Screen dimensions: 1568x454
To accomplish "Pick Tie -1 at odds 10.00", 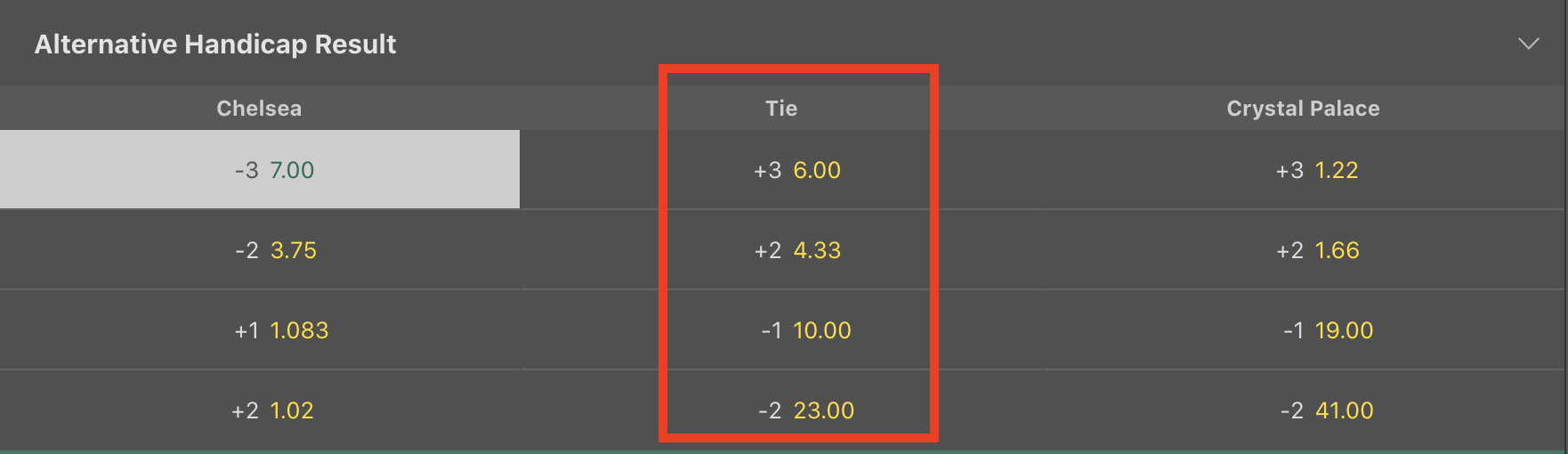I will 781,330.
